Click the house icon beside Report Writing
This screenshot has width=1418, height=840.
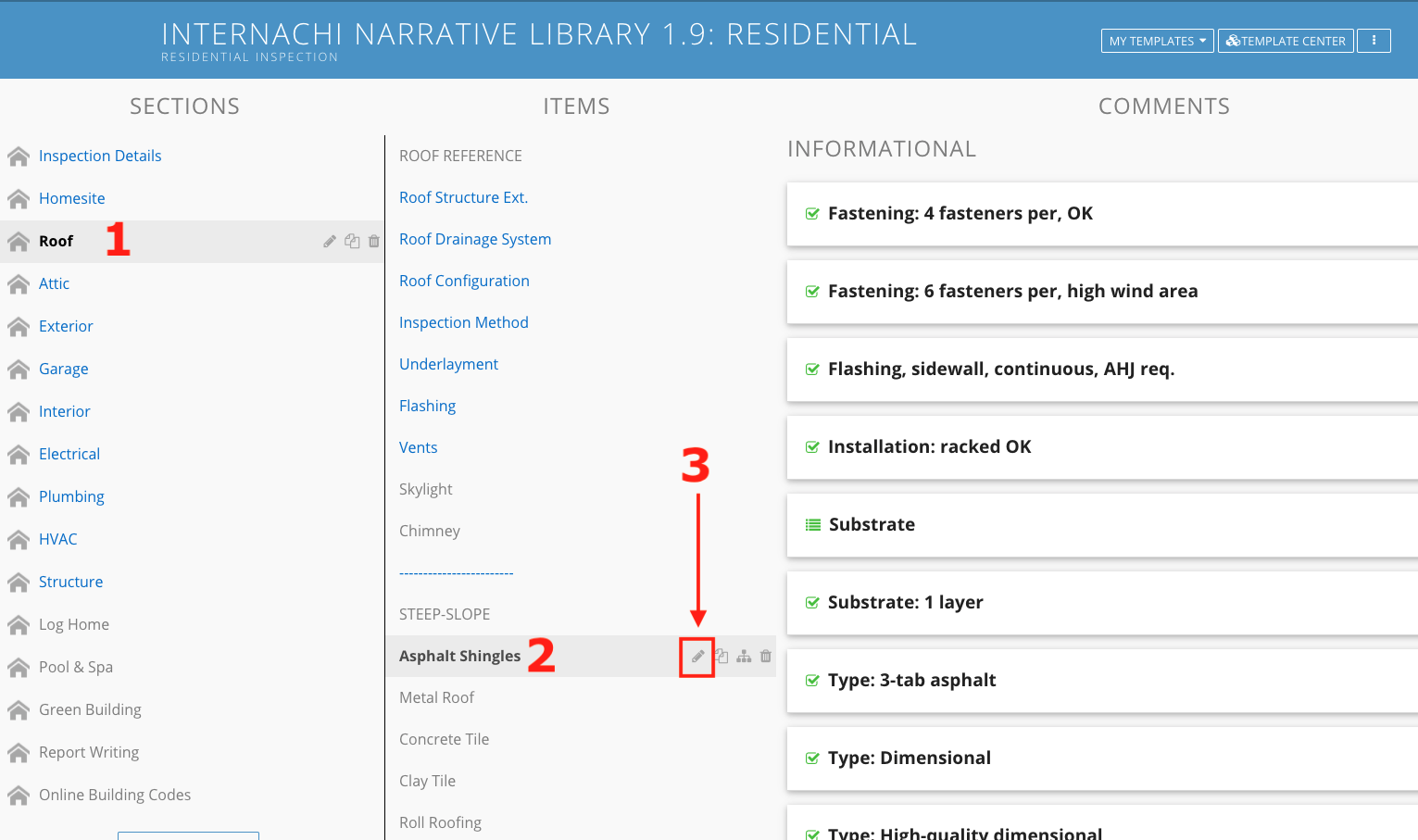[x=19, y=753]
